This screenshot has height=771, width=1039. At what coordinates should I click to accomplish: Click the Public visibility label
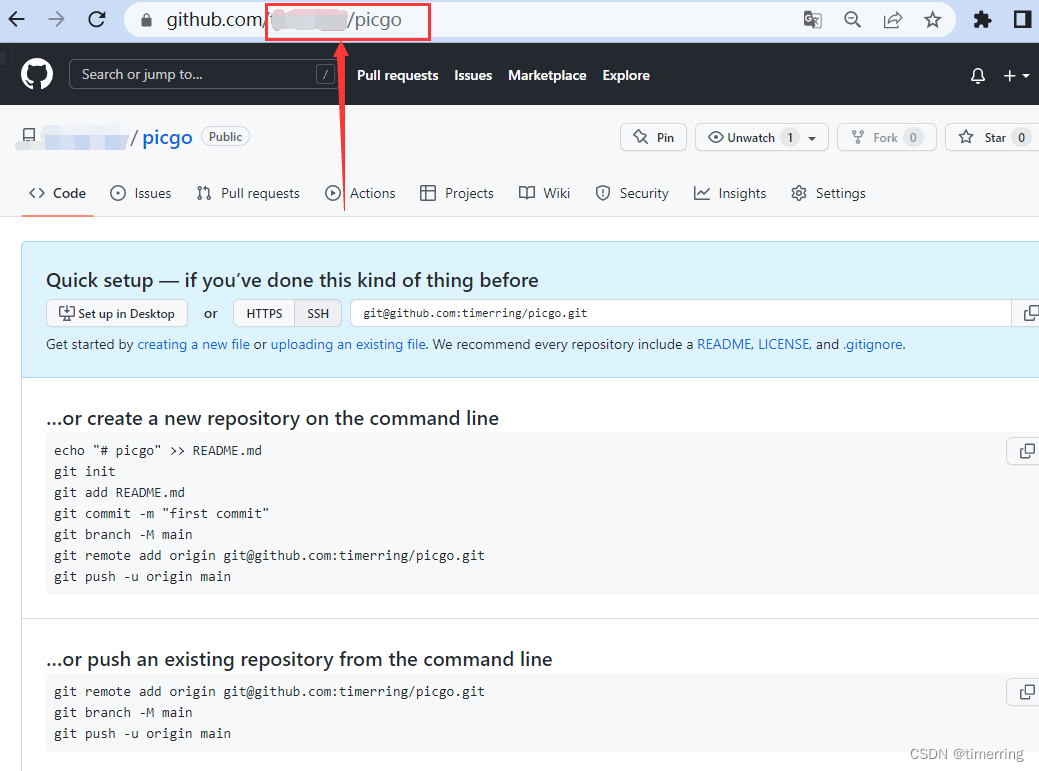pos(225,136)
